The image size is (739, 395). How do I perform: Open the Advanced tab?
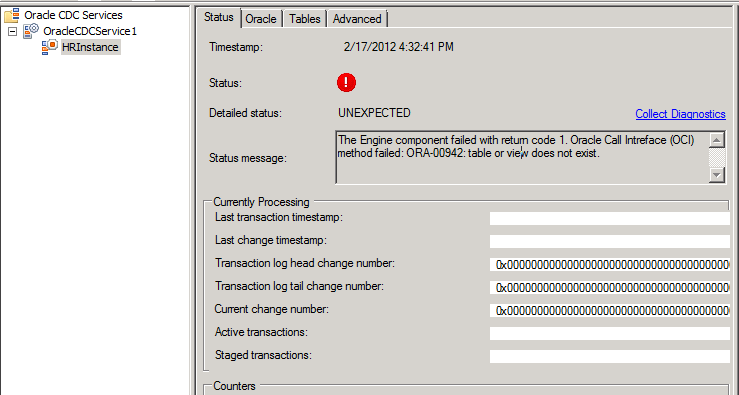pos(357,19)
